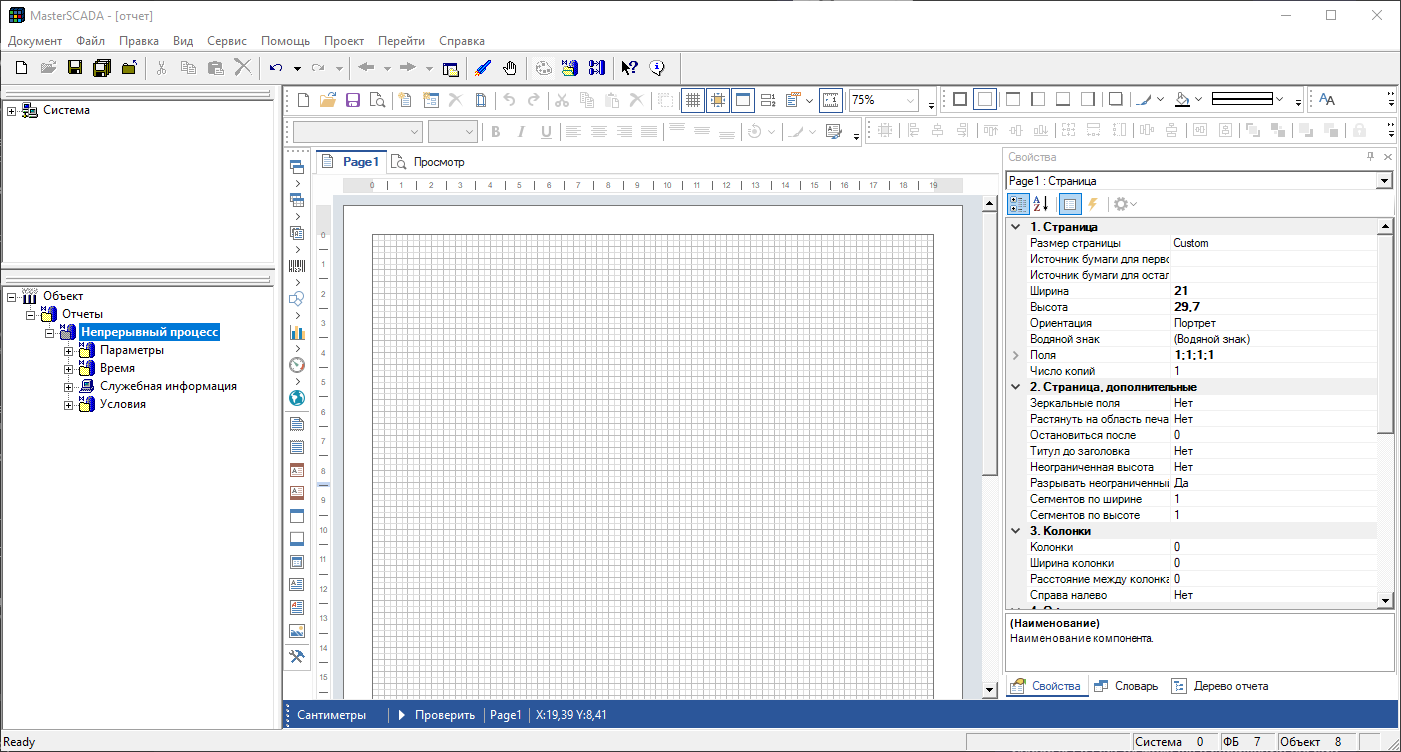Click the globe map component icon

point(297,398)
